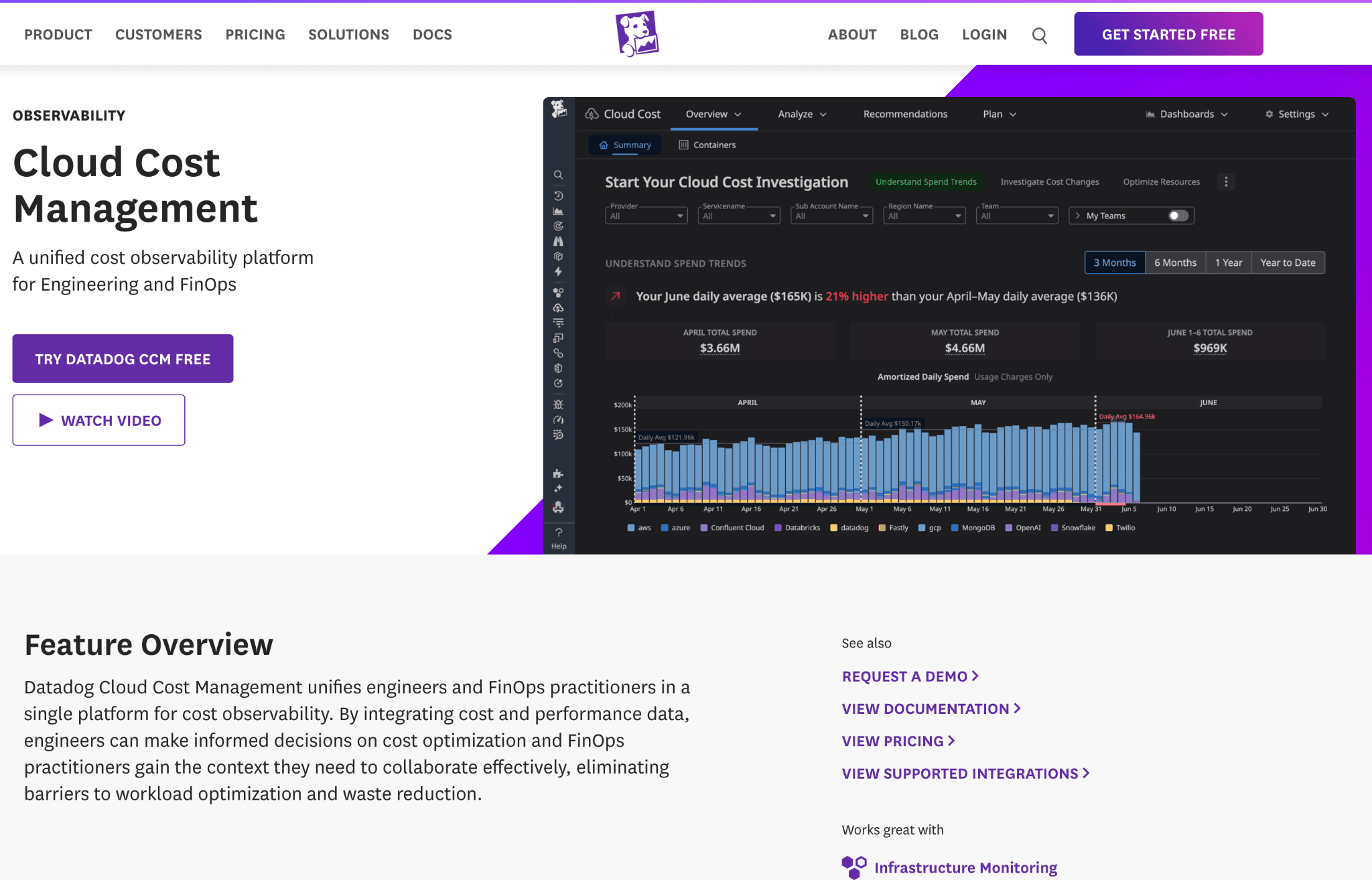Select the 1 Year time range
The height and width of the screenshot is (880, 1372).
1229,263
